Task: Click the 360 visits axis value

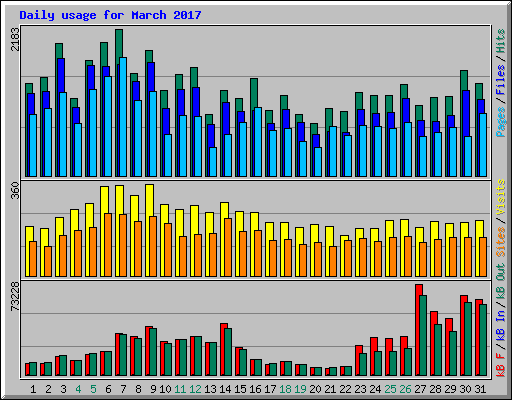Action: [x=15, y=190]
